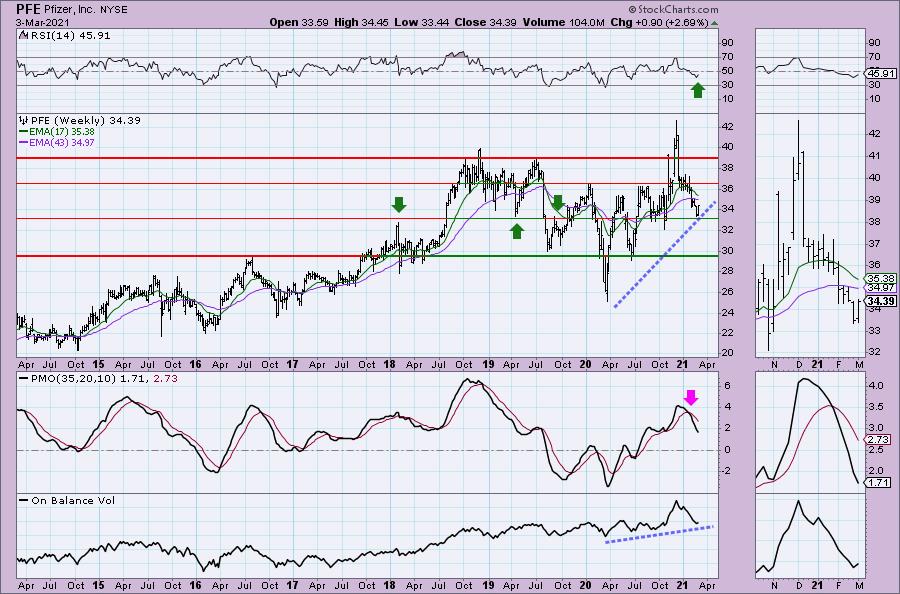Screen dimensions: 900x594
Task: Click the 'On Balance Vol' indicator label
Action: (x=73, y=500)
